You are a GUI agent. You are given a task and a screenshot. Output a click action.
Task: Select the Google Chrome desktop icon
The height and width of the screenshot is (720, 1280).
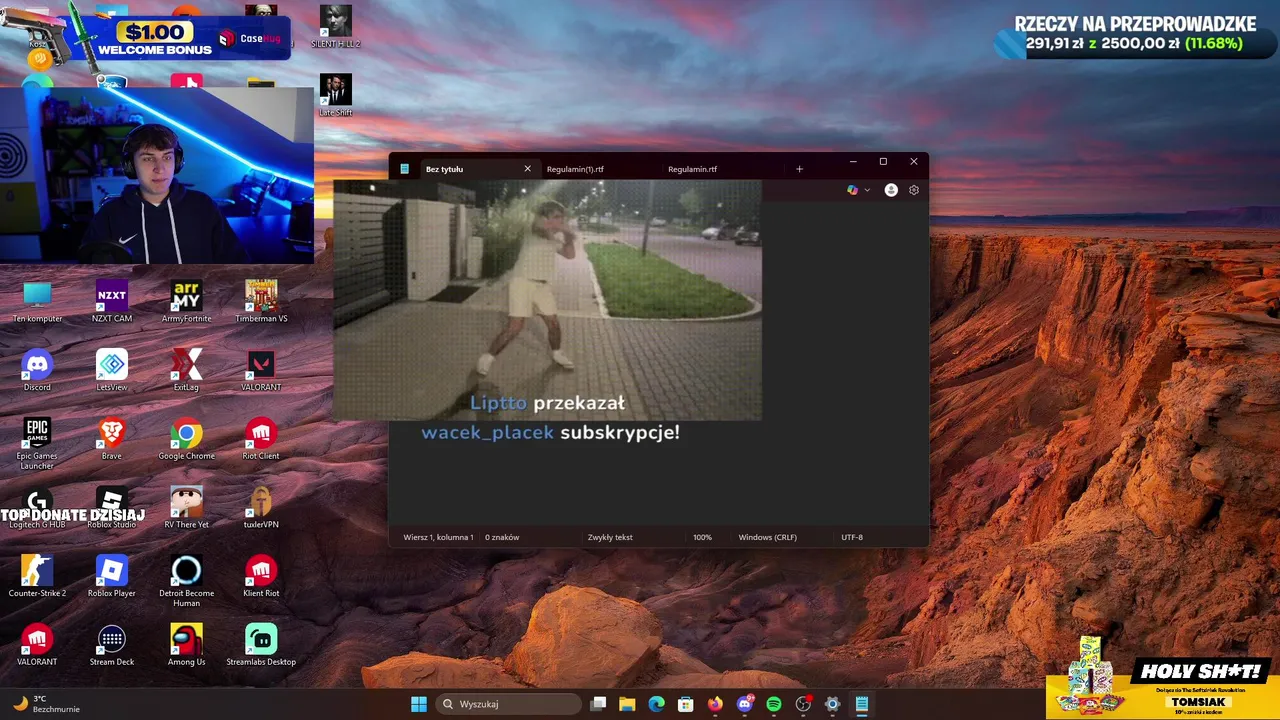[186, 439]
